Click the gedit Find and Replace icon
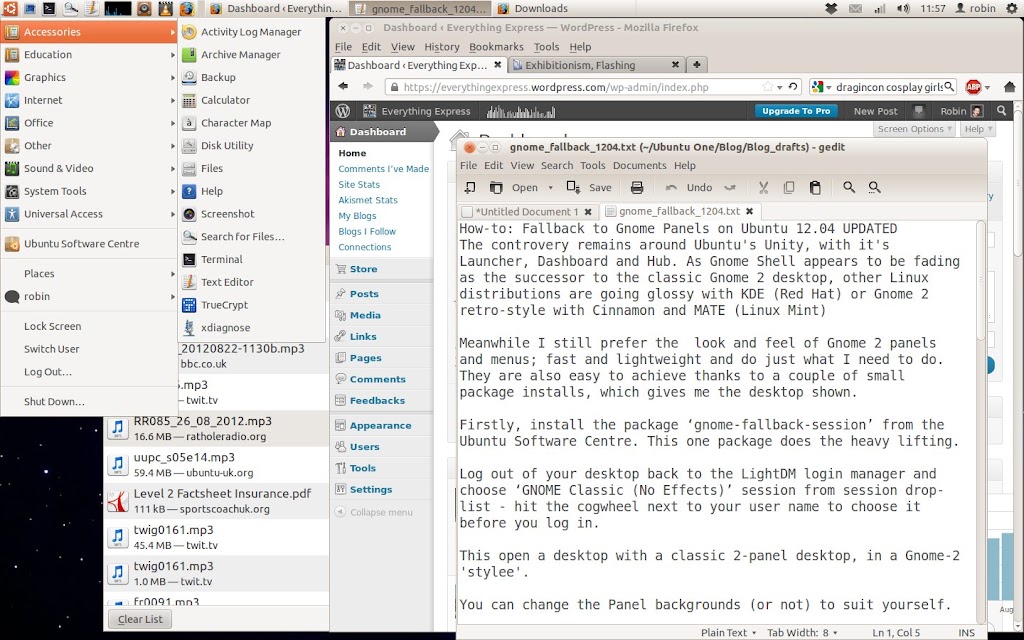 (874, 187)
